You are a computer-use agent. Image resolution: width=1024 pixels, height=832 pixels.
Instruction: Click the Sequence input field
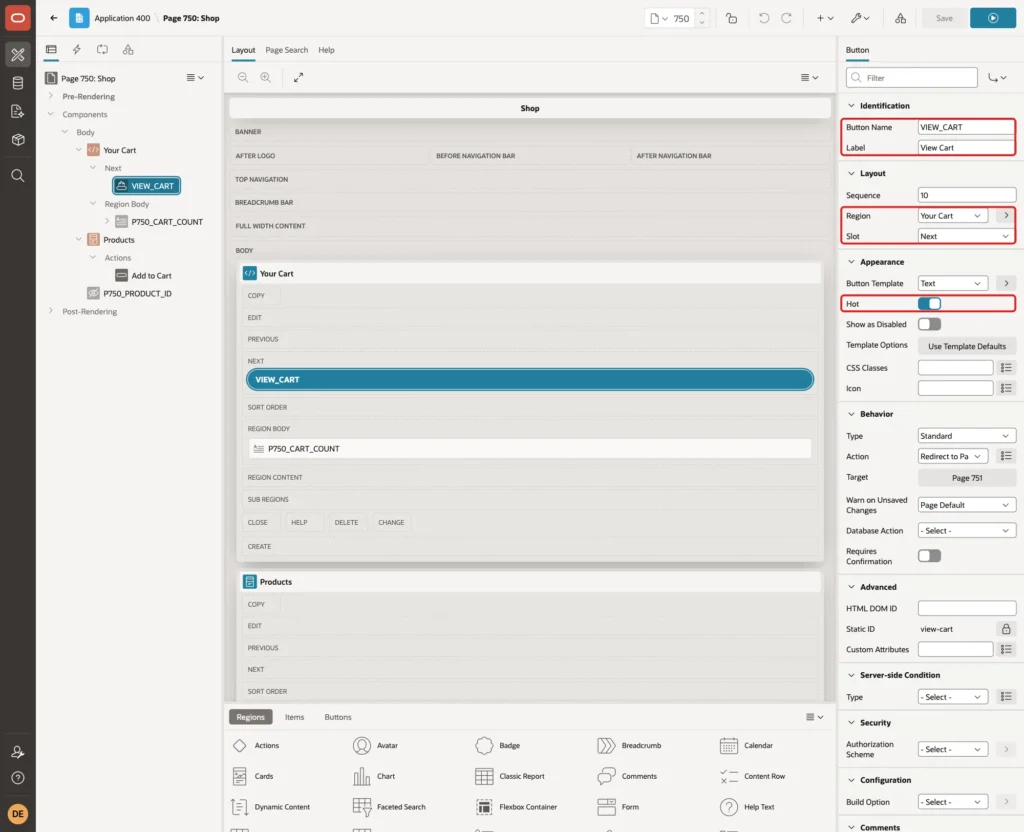967,195
